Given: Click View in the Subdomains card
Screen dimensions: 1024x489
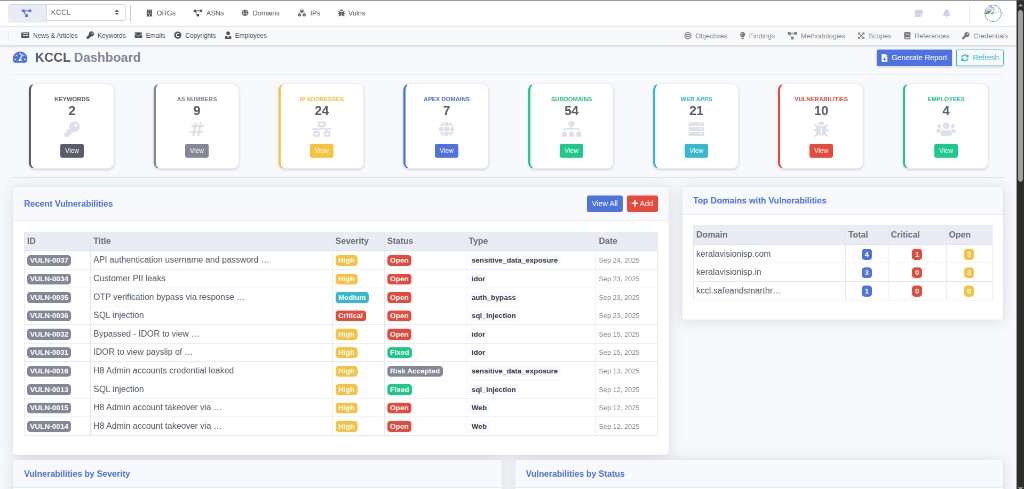Looking at the screenshot, I should [x=571, y=151].
